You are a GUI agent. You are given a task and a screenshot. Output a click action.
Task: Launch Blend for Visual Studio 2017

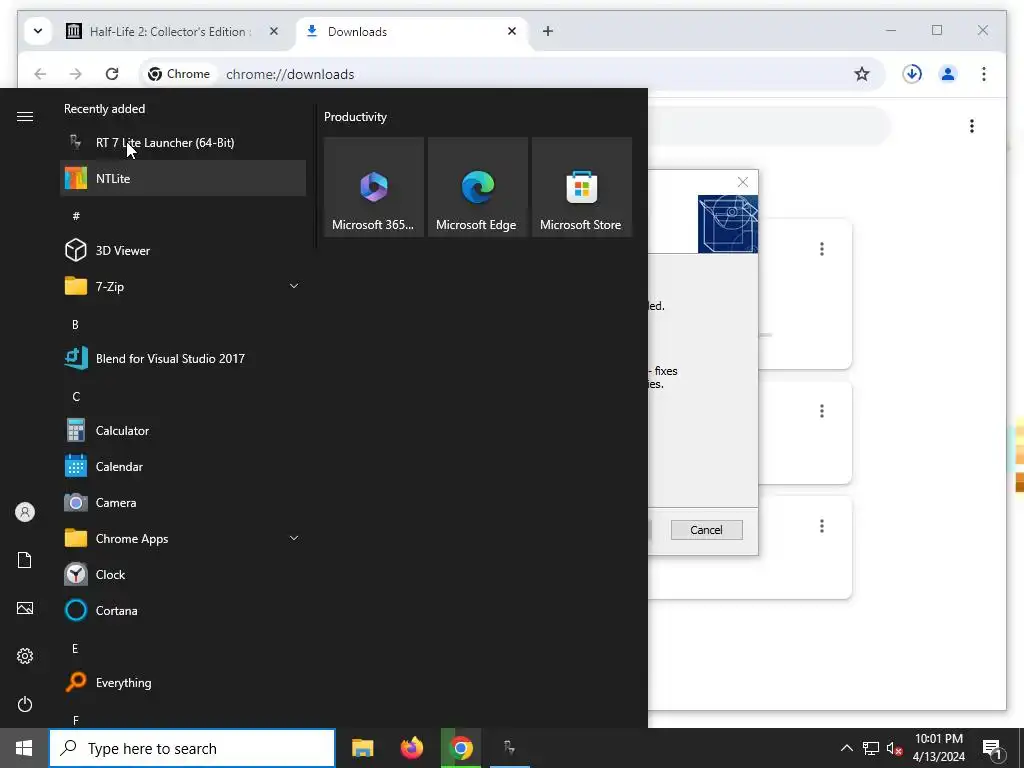183,359
